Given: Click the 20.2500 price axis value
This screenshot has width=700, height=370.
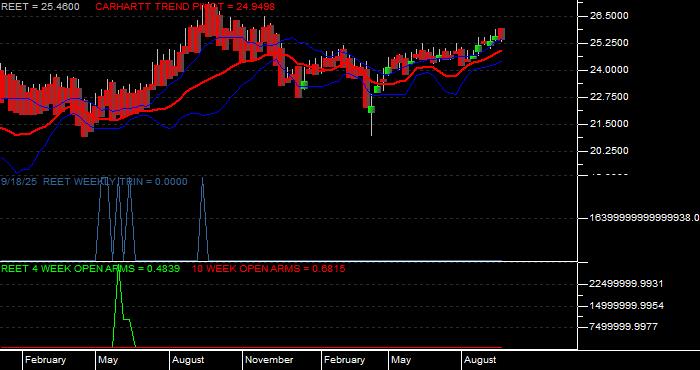Looking at the screenshot, I should pos(609,151).
